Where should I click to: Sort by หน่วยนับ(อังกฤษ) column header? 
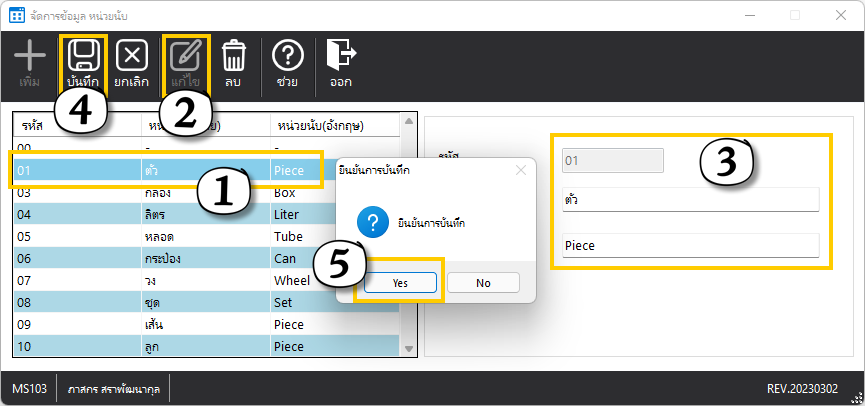[x=330, y=125]
